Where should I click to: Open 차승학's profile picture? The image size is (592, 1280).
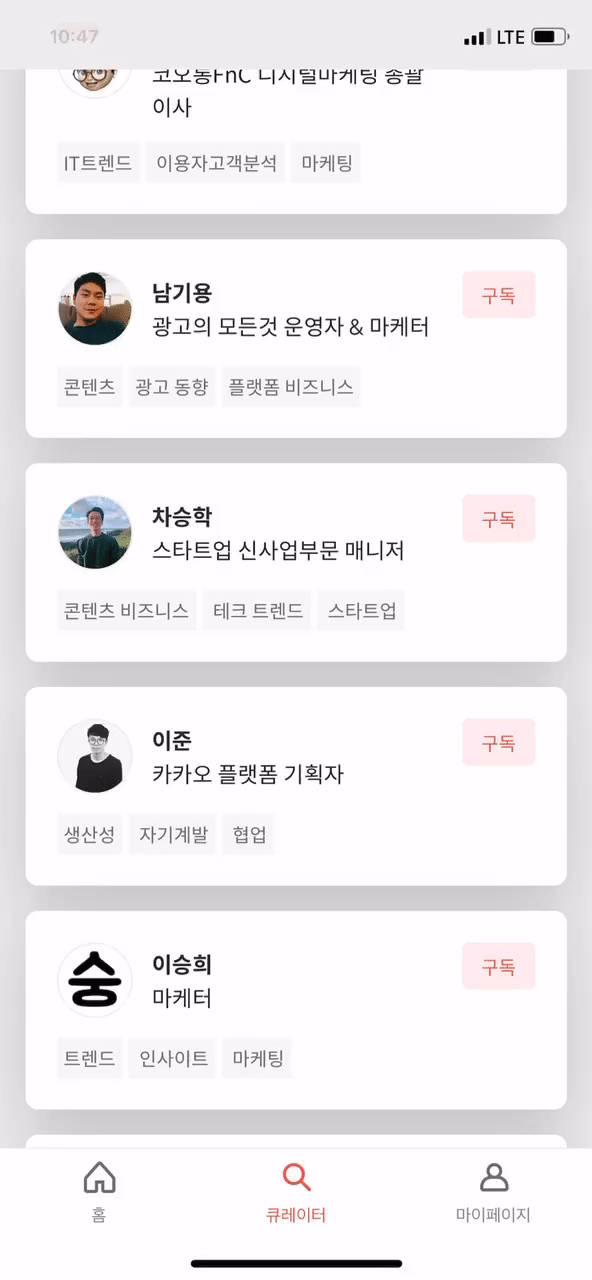(95, 533)
